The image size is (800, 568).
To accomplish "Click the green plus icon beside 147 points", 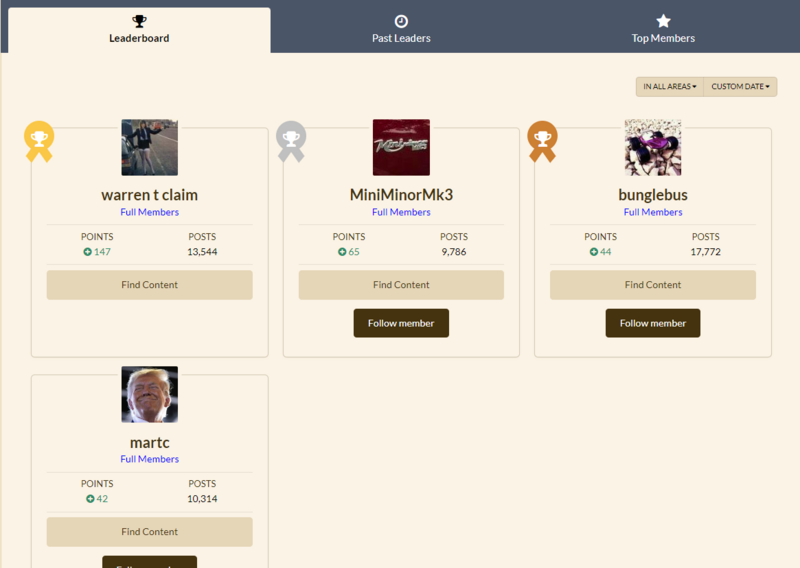I will point(88,252).
